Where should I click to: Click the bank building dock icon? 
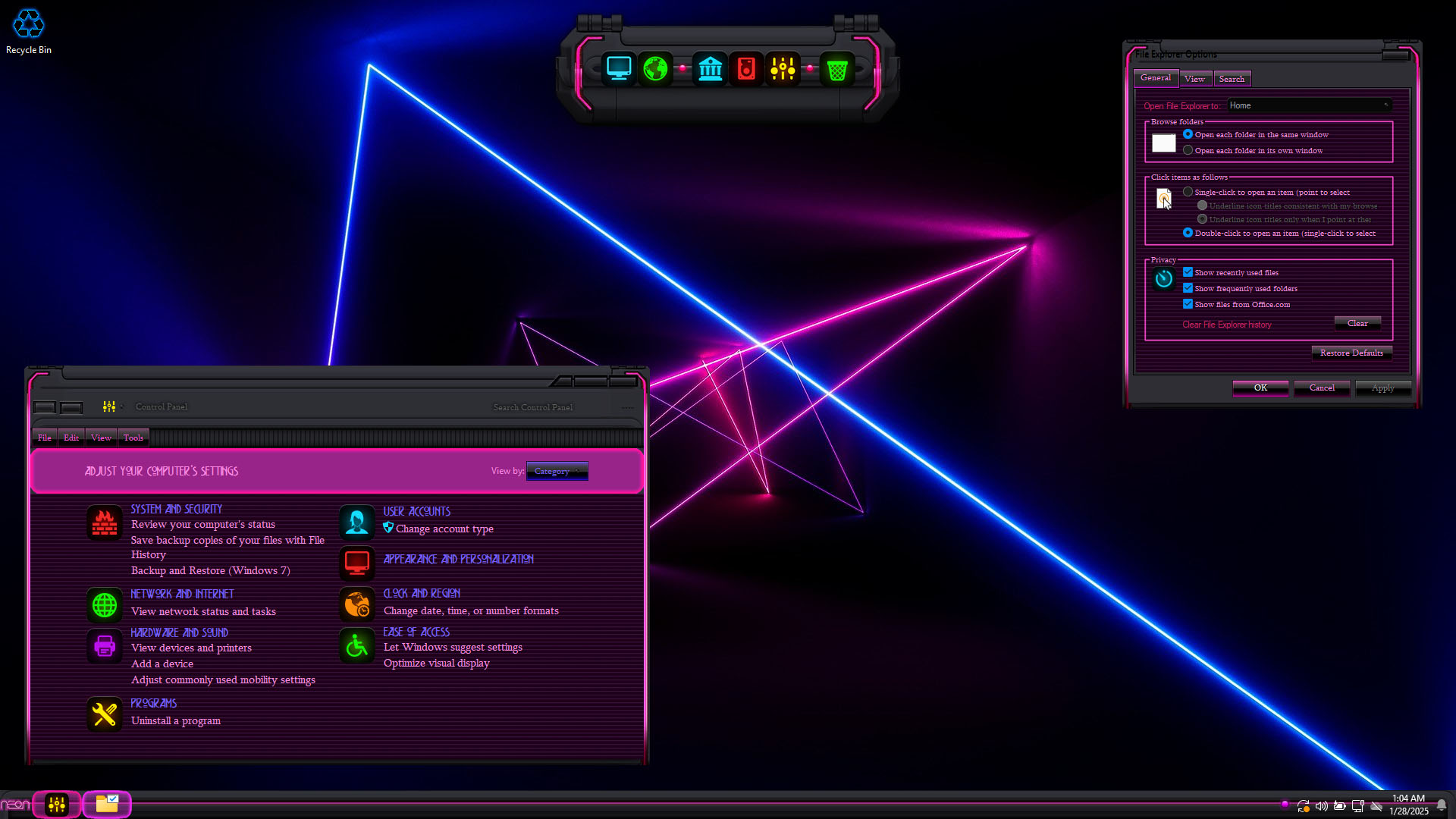point(710,69)
